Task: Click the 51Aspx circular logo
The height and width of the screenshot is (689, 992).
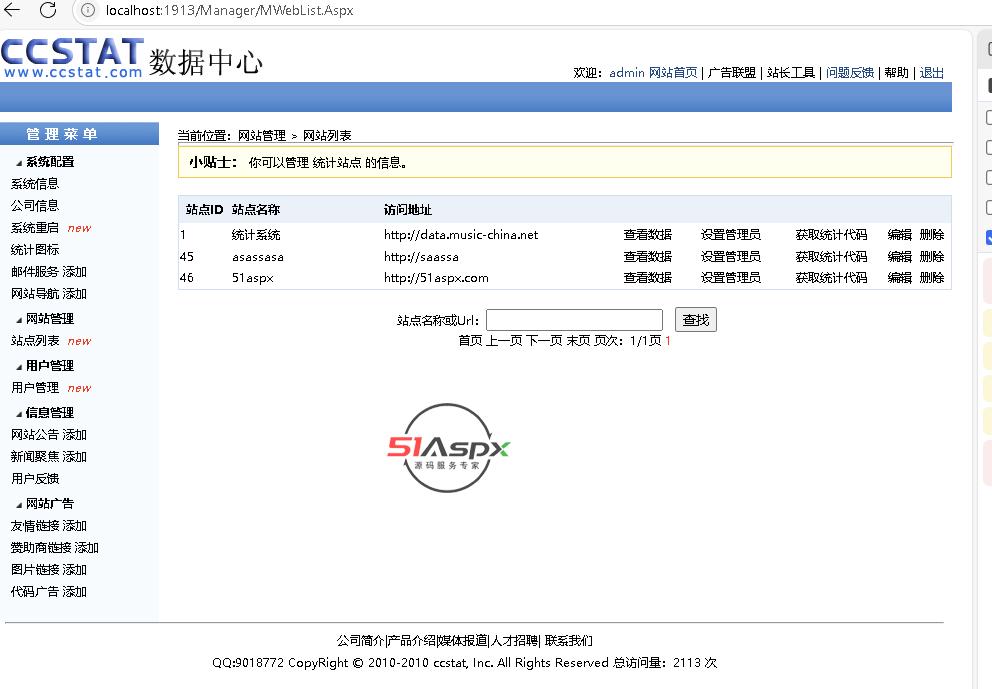Action: click(449, 448)
